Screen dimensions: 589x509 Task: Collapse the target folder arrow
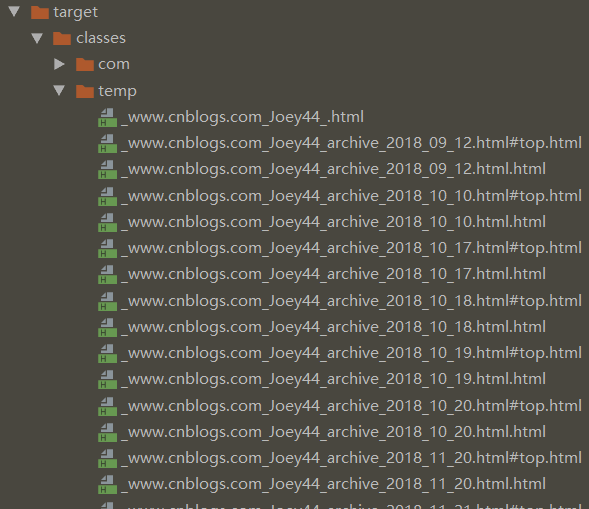[x=14, y=11]
